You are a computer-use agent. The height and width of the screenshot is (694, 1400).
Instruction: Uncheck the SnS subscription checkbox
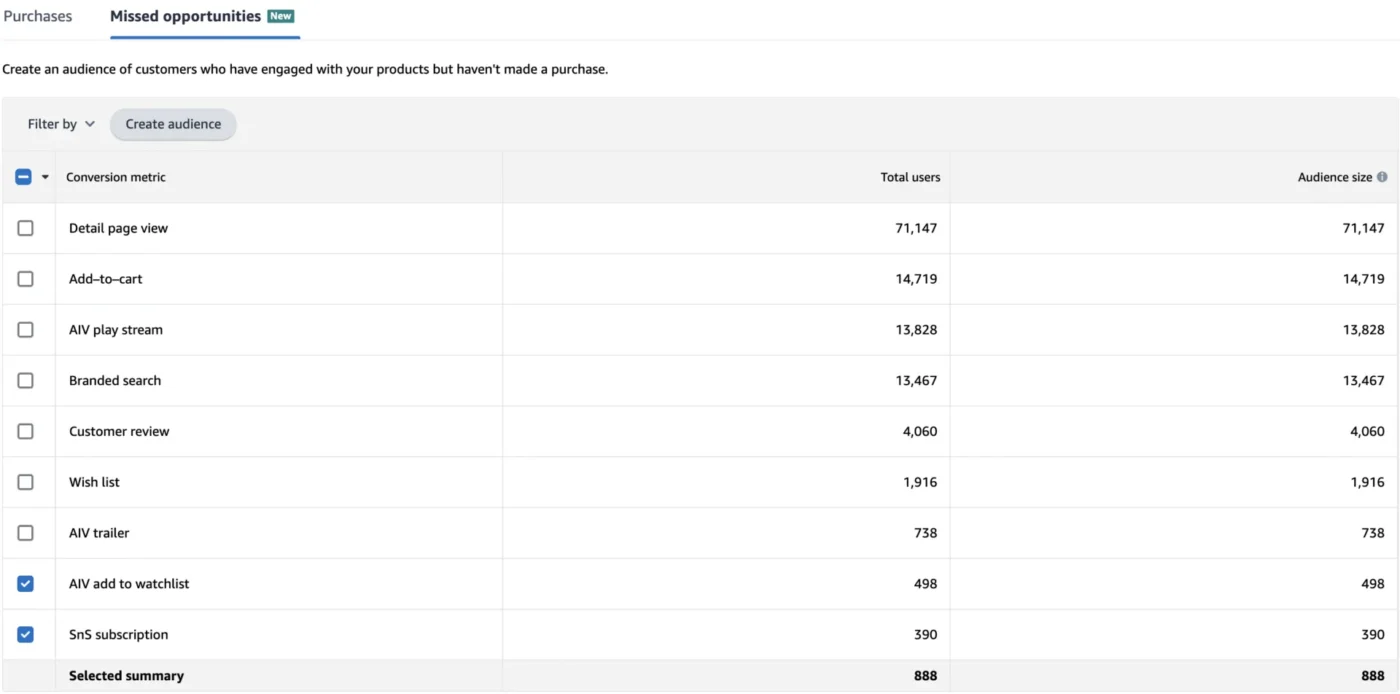(27, 634)
